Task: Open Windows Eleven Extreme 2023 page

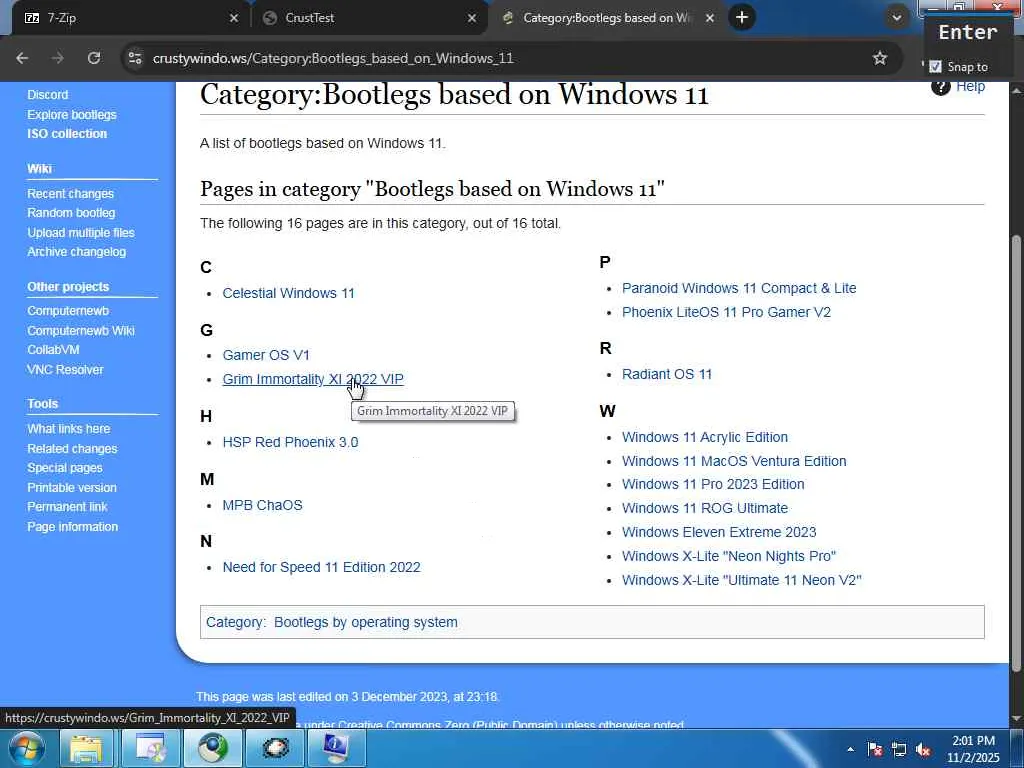Action: [x=719, y=532]
